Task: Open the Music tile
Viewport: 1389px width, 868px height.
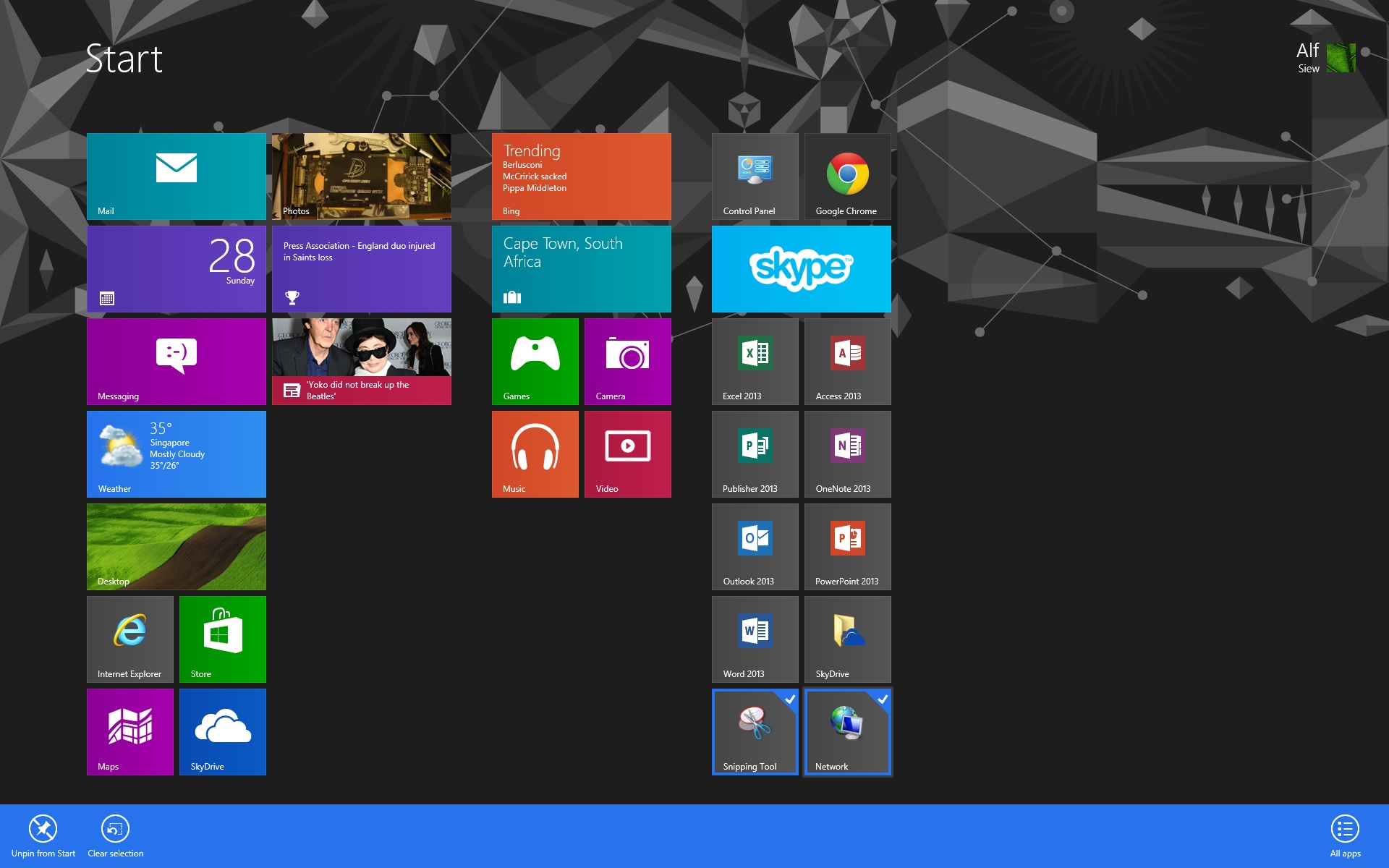Action: tap(535, 454)
